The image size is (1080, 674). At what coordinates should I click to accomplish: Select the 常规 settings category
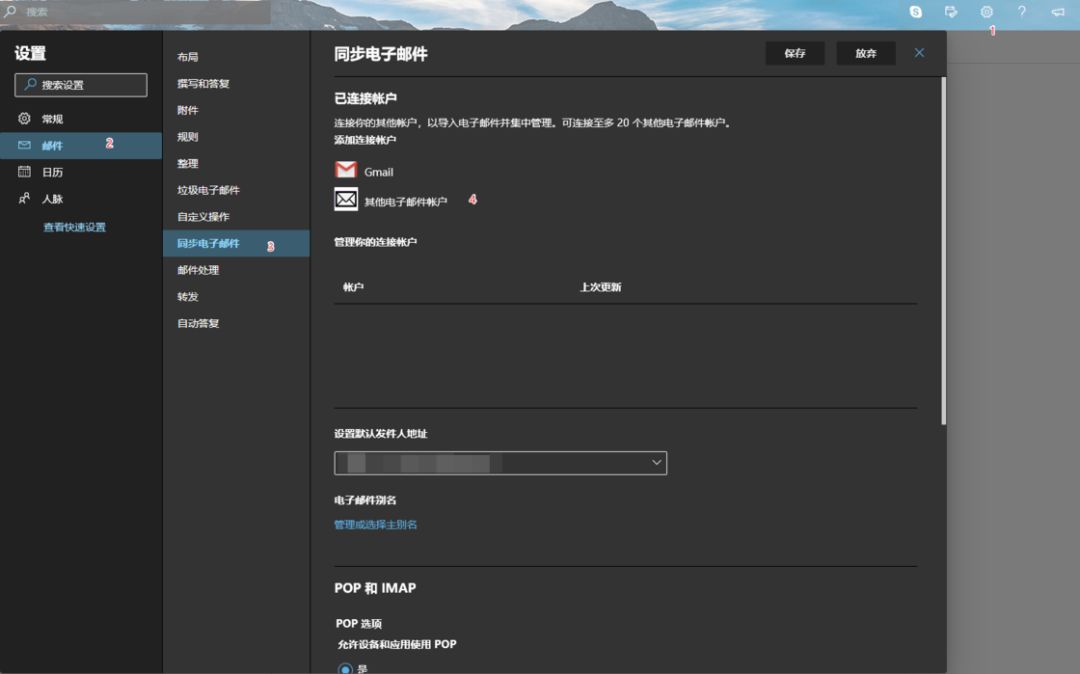[81, 119]
